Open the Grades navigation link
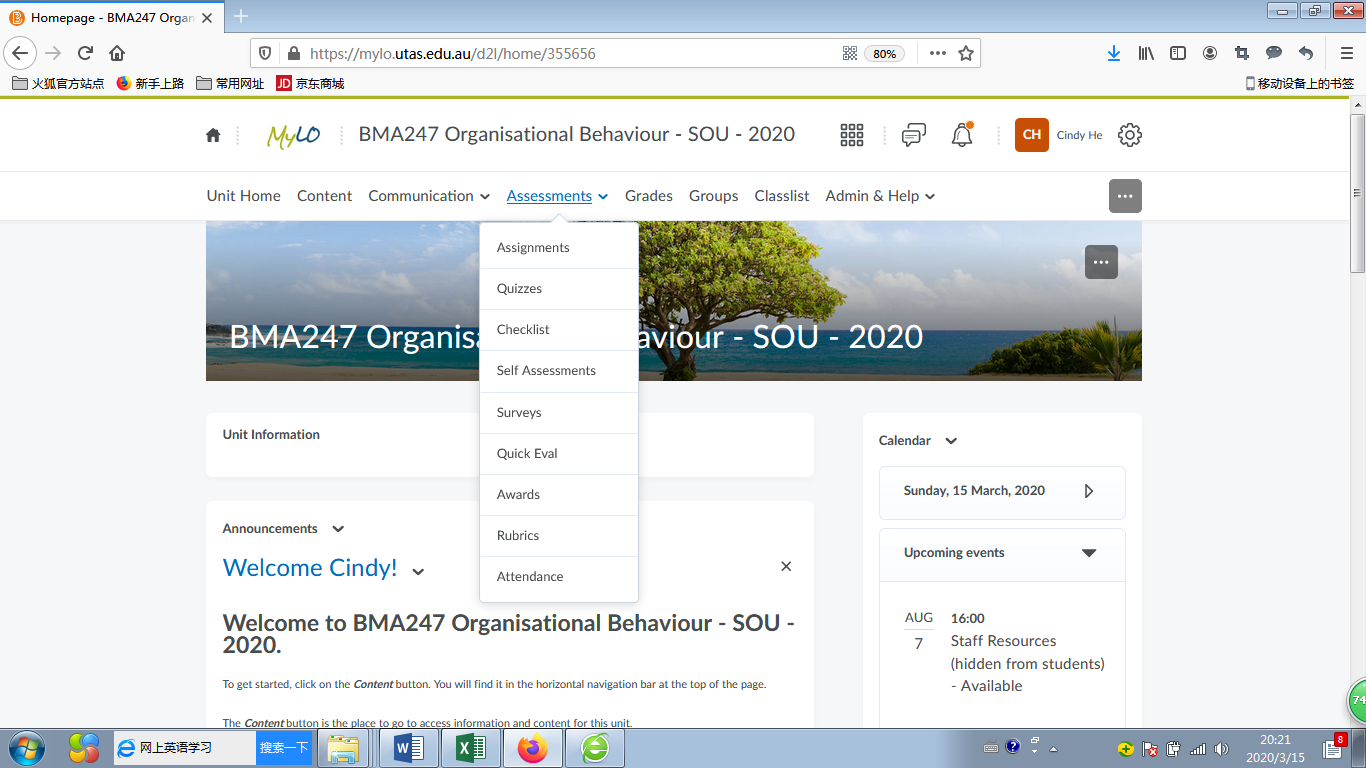 649,196
